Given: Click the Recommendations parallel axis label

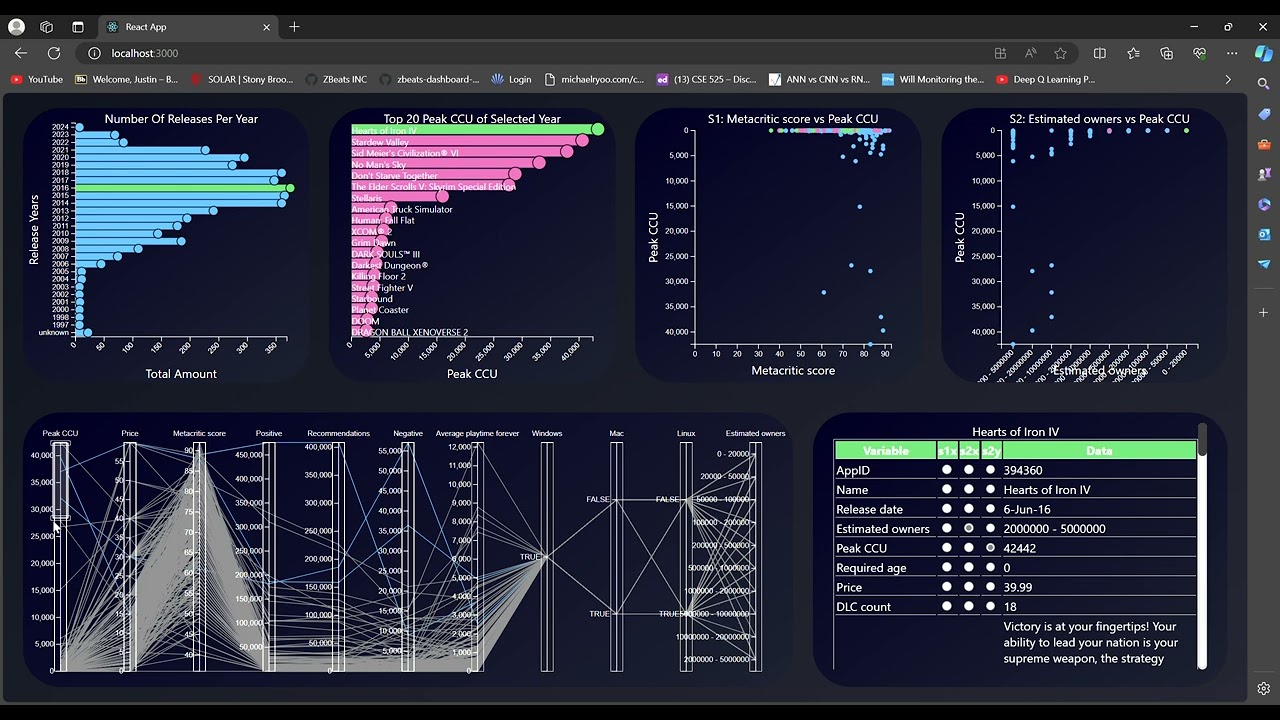Looking at the screenshot, I should pos(338,433).
